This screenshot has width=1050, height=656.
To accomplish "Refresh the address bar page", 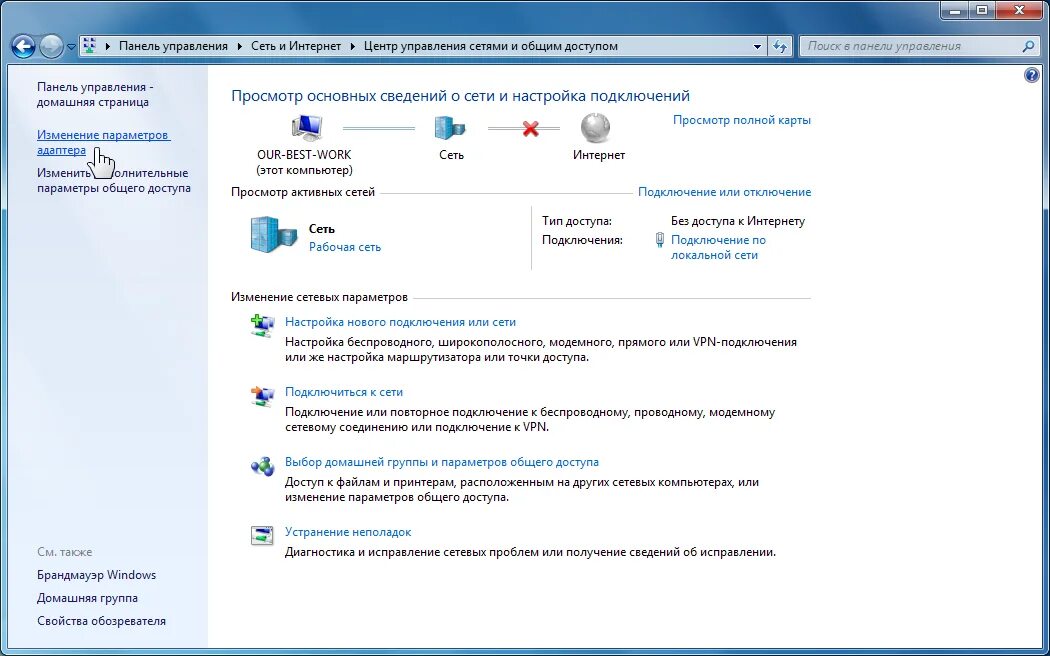I will click(x=781, y=46).
